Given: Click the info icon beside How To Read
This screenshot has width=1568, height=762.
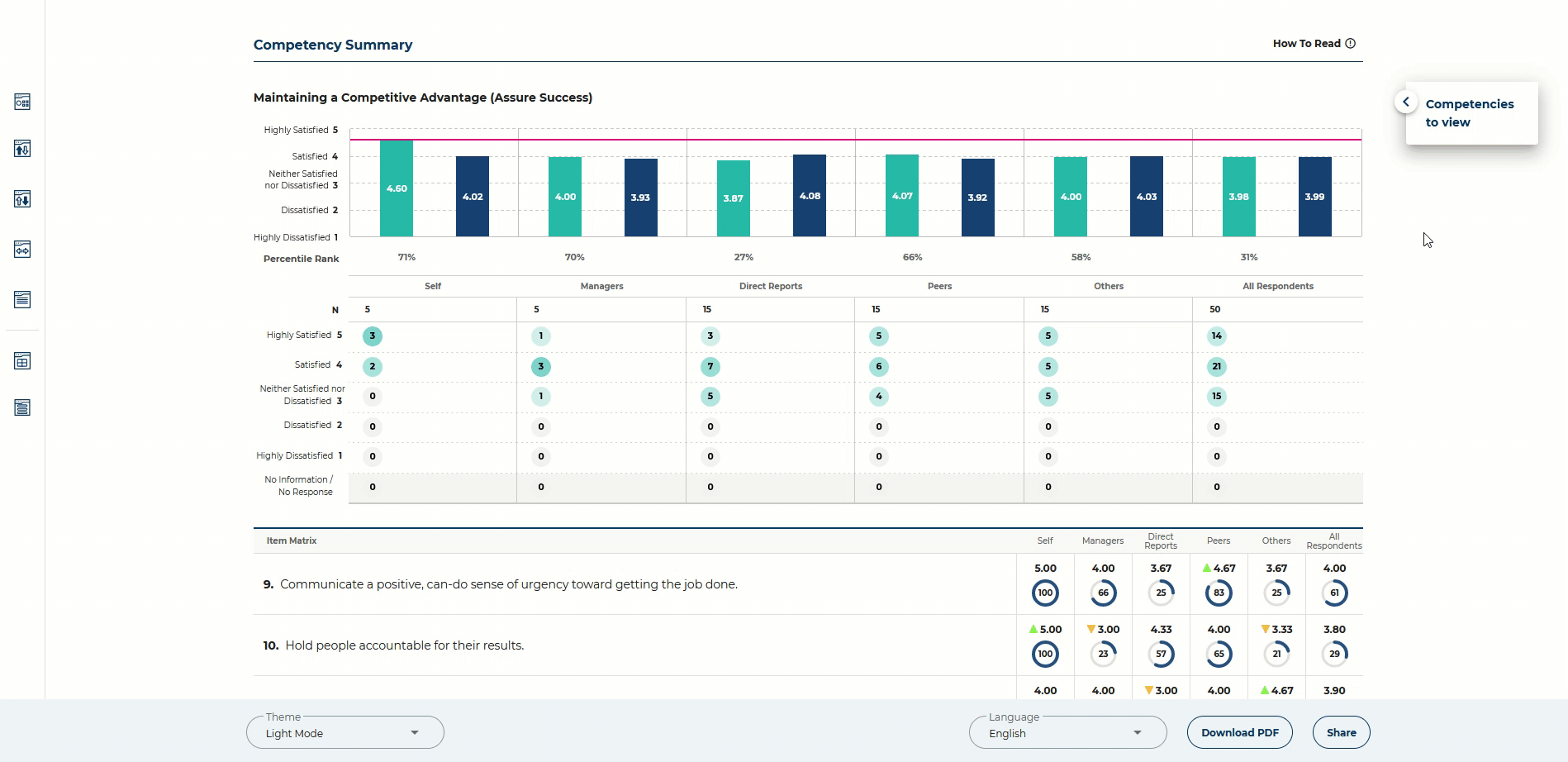Looking at the screenshot, I should (1350, 44).
